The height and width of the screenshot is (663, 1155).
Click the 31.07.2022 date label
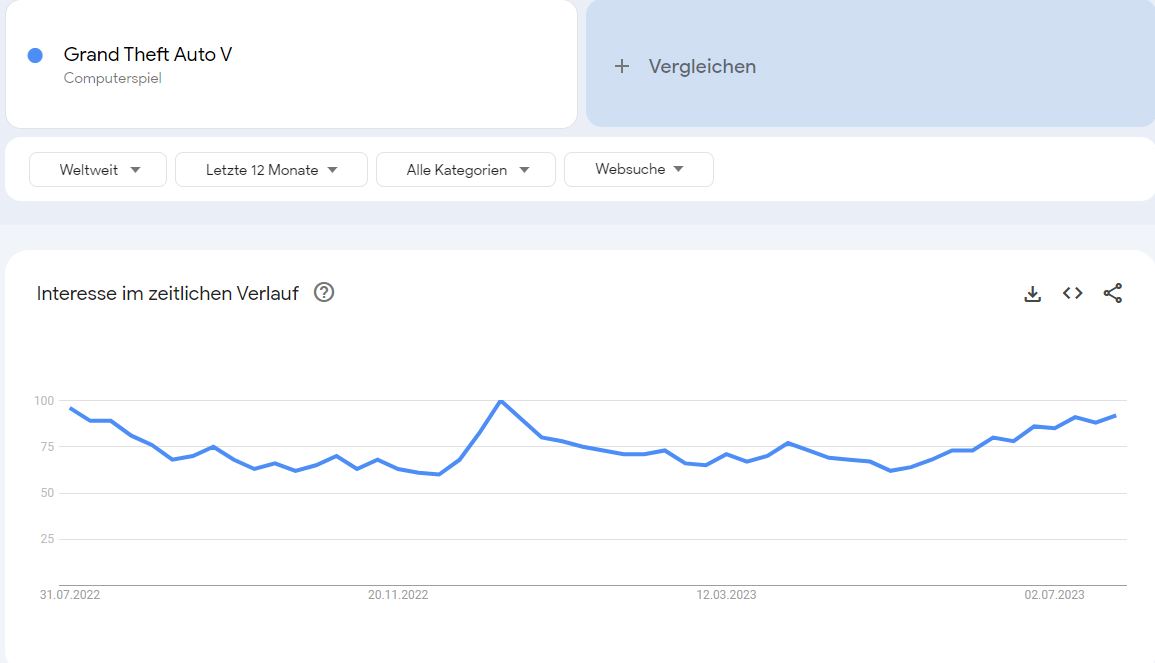[70, 595]
